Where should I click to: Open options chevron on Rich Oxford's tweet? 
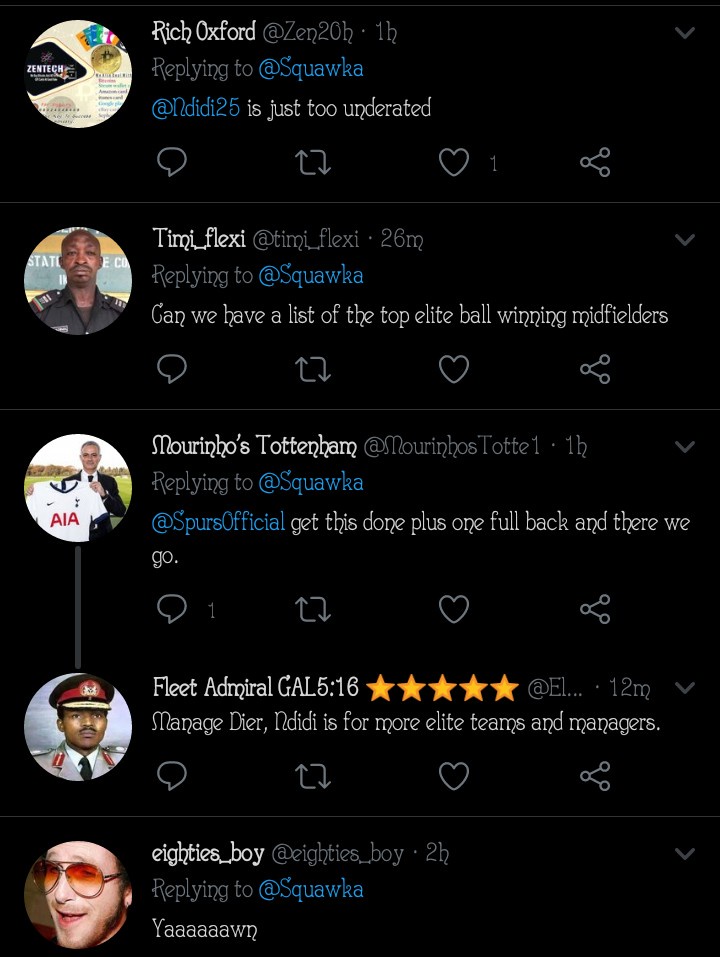click(685, 33)
